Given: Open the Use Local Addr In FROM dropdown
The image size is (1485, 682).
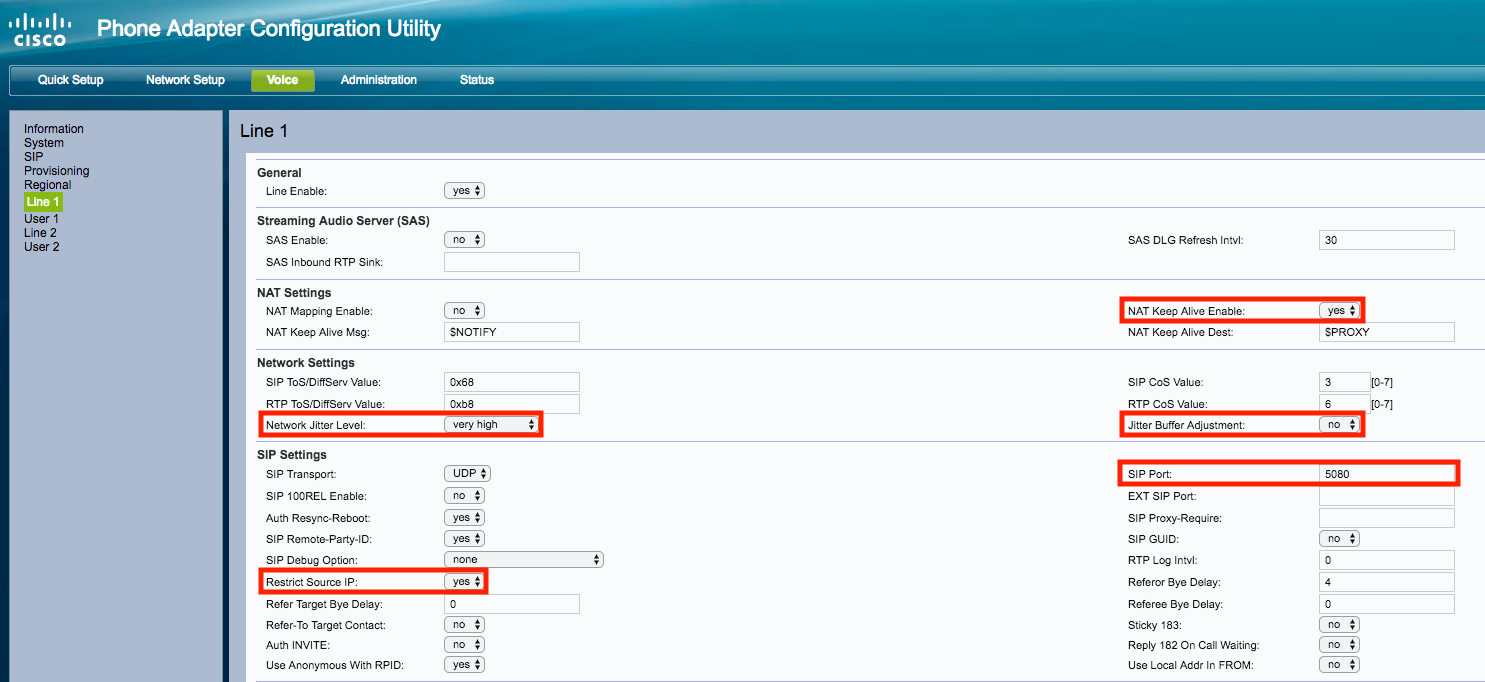Looking at the screenshot, I should (x=1339, y=665).
